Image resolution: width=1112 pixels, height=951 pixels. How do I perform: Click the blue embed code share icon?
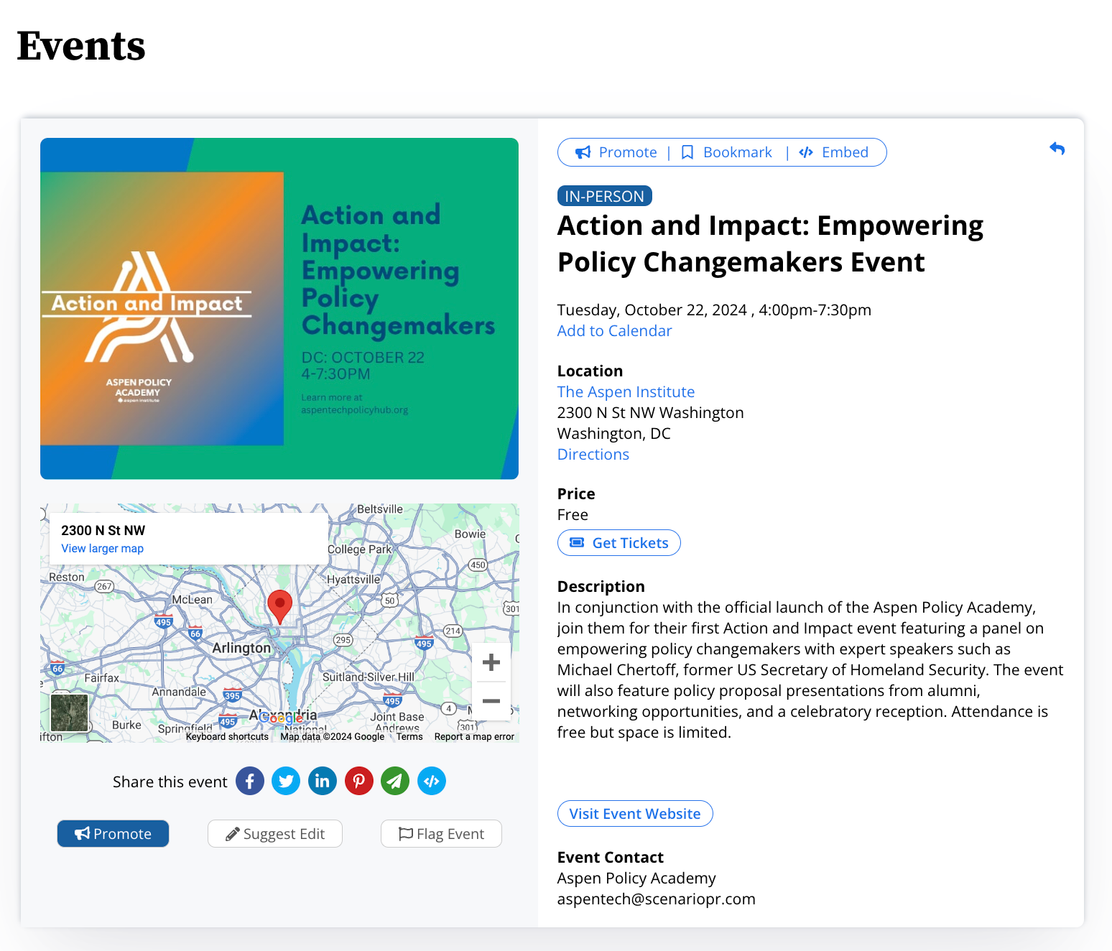[x=431, y=781]
